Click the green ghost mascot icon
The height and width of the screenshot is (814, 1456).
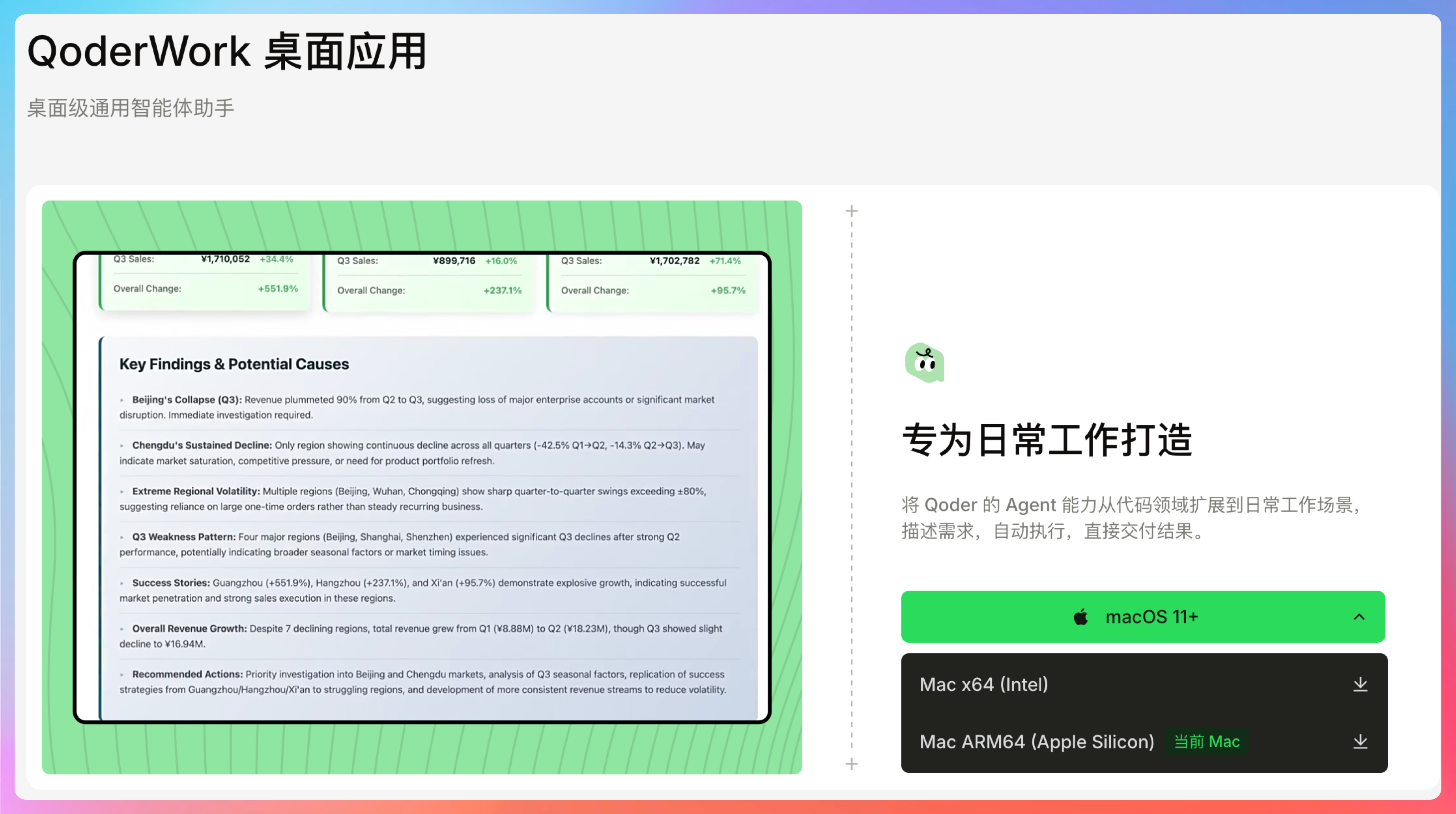[x=924, y=362]
